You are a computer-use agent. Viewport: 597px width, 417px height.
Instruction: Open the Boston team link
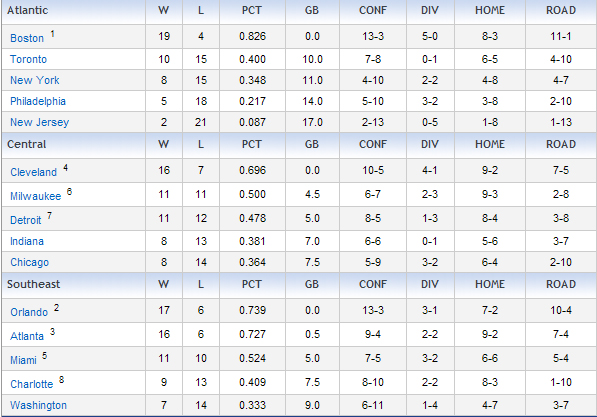tap(27, 38)
